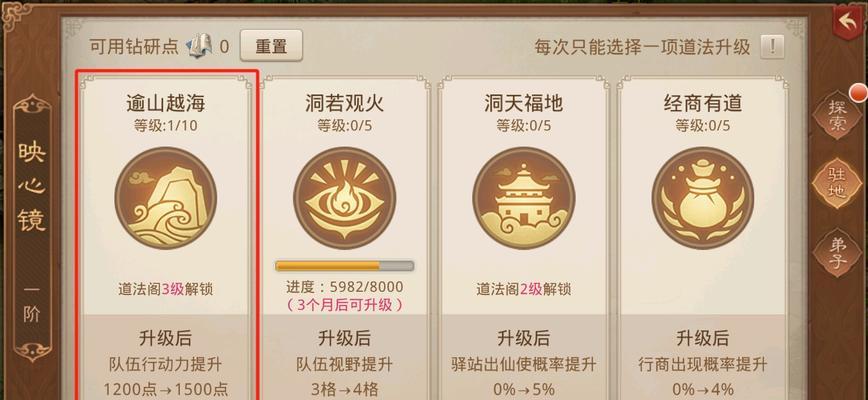The image size is (868, 400).
Task: Click the 道法阁2级解锁 unlock text
Action: click(524, 289)
